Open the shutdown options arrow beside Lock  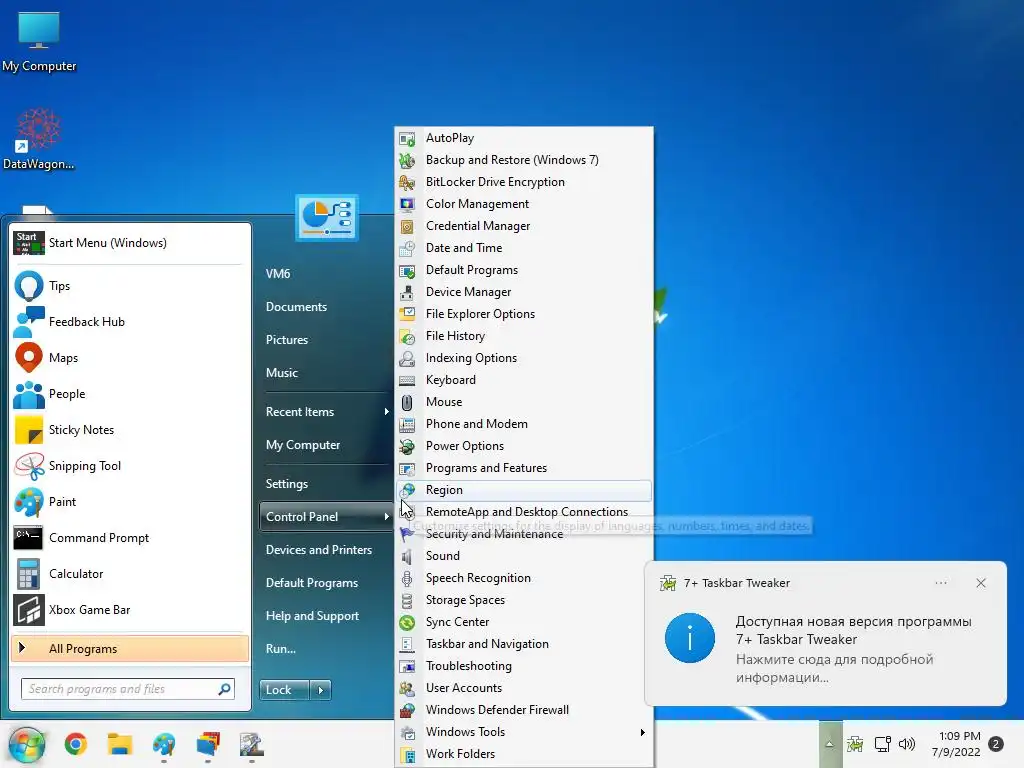pyautogui.click(x=321, y=690)
